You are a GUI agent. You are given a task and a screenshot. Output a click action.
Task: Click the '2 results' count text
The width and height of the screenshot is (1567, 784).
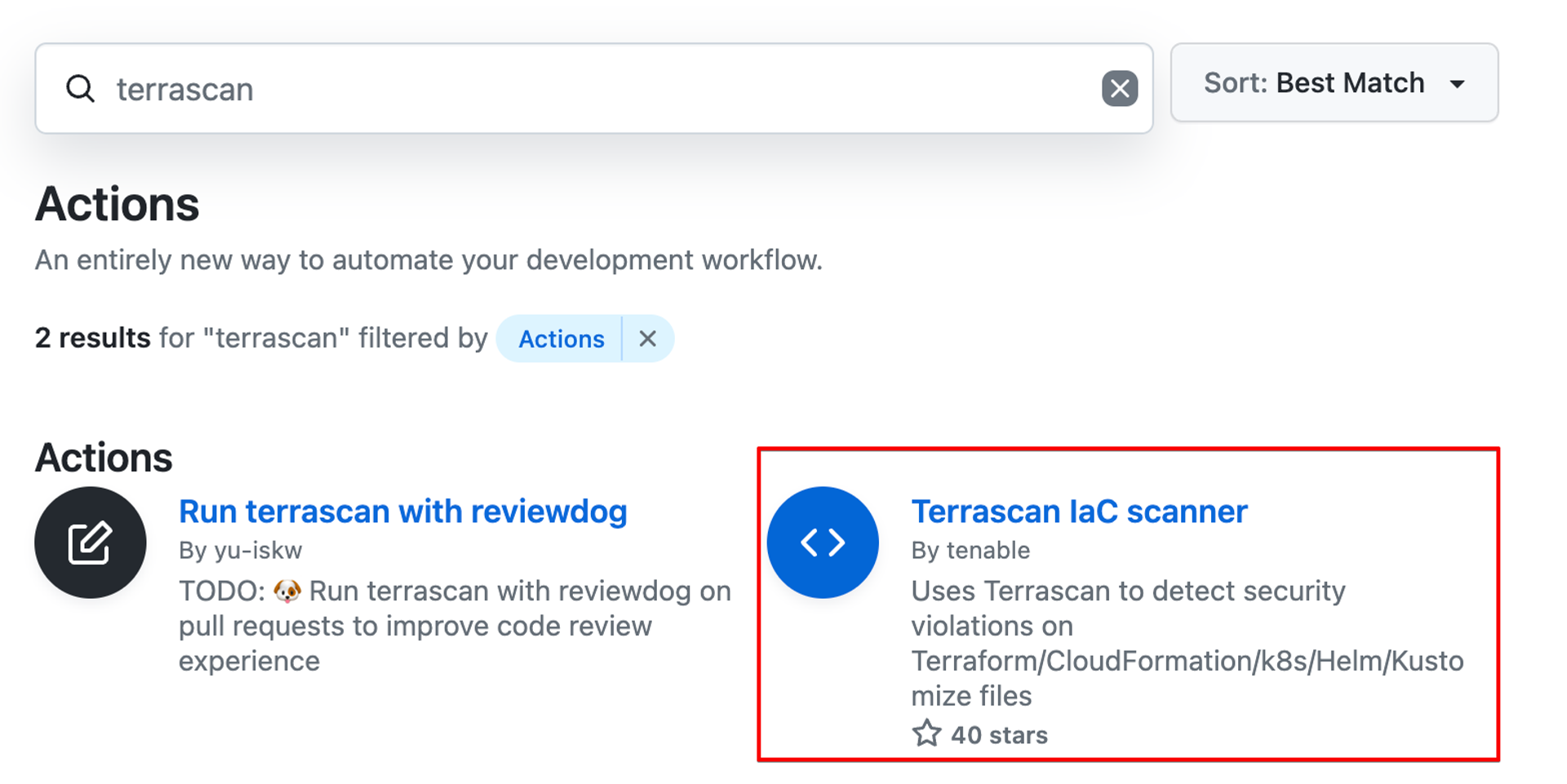(x=92, y=338)
